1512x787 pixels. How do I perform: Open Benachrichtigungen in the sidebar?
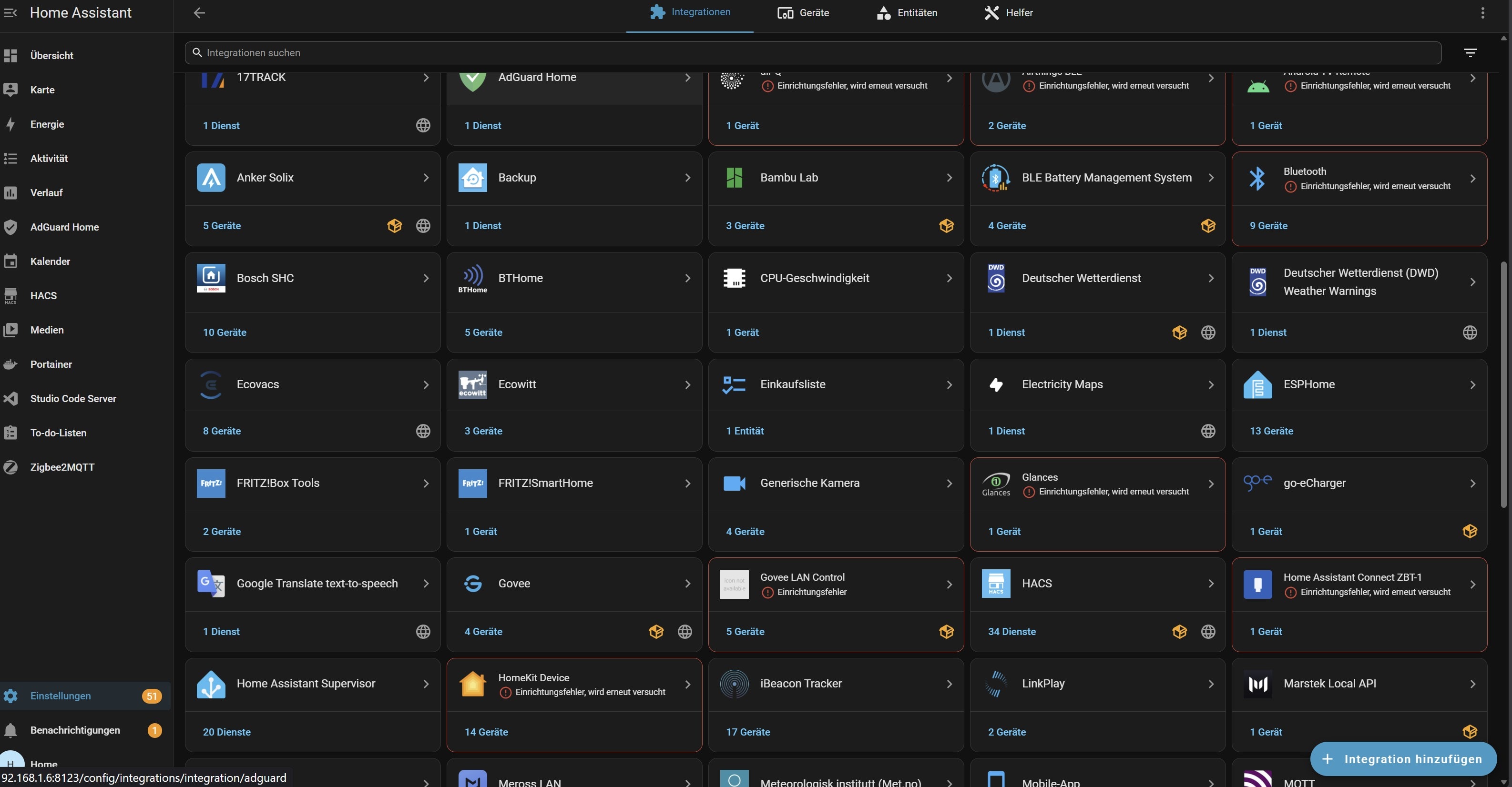pyautogui.click(x=75, y=730)
